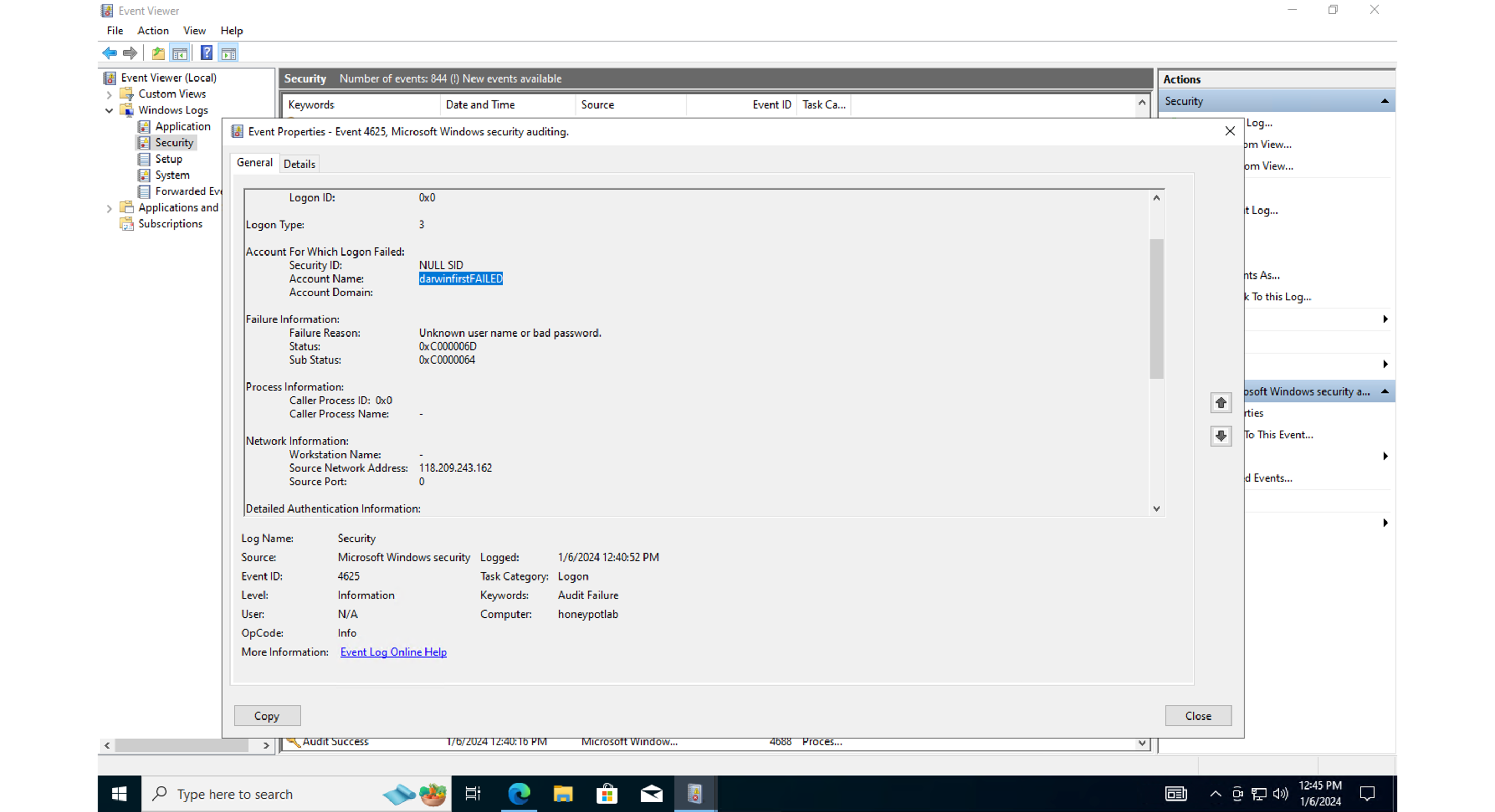Open the Event Log Online Help link
Viewport: 1495px width, 812px height.
pos(393,652)
